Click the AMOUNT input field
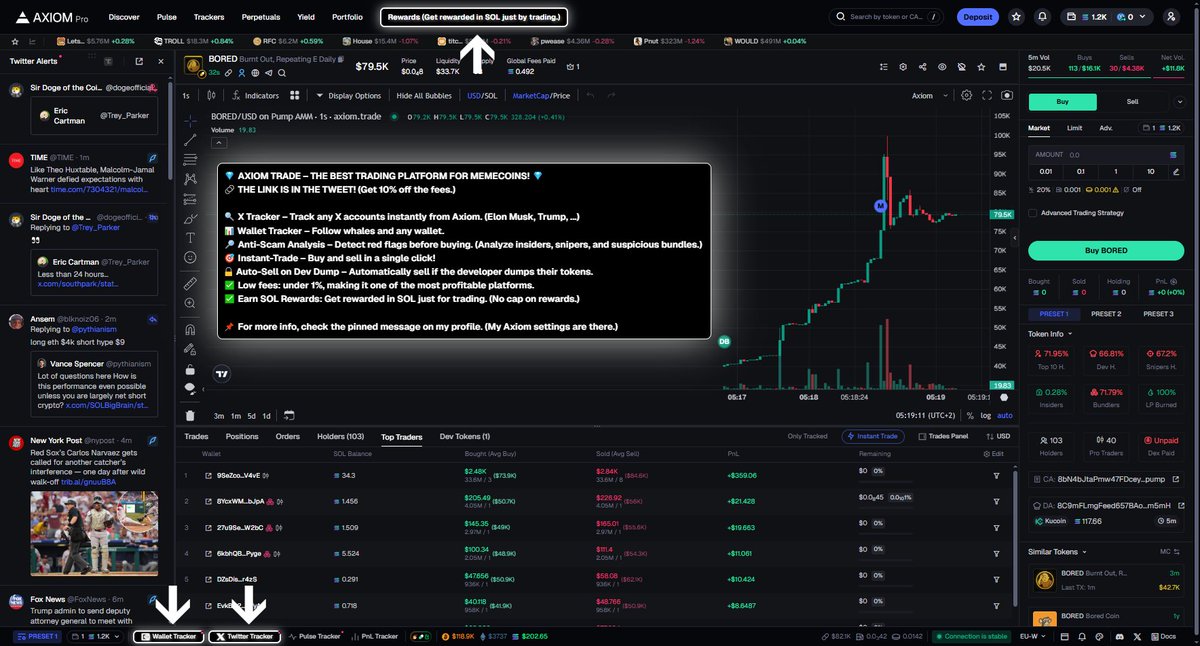Image resolution: width=1200 pixels, height=646 pixels. pyautogui.click(x=1106, y=155)
